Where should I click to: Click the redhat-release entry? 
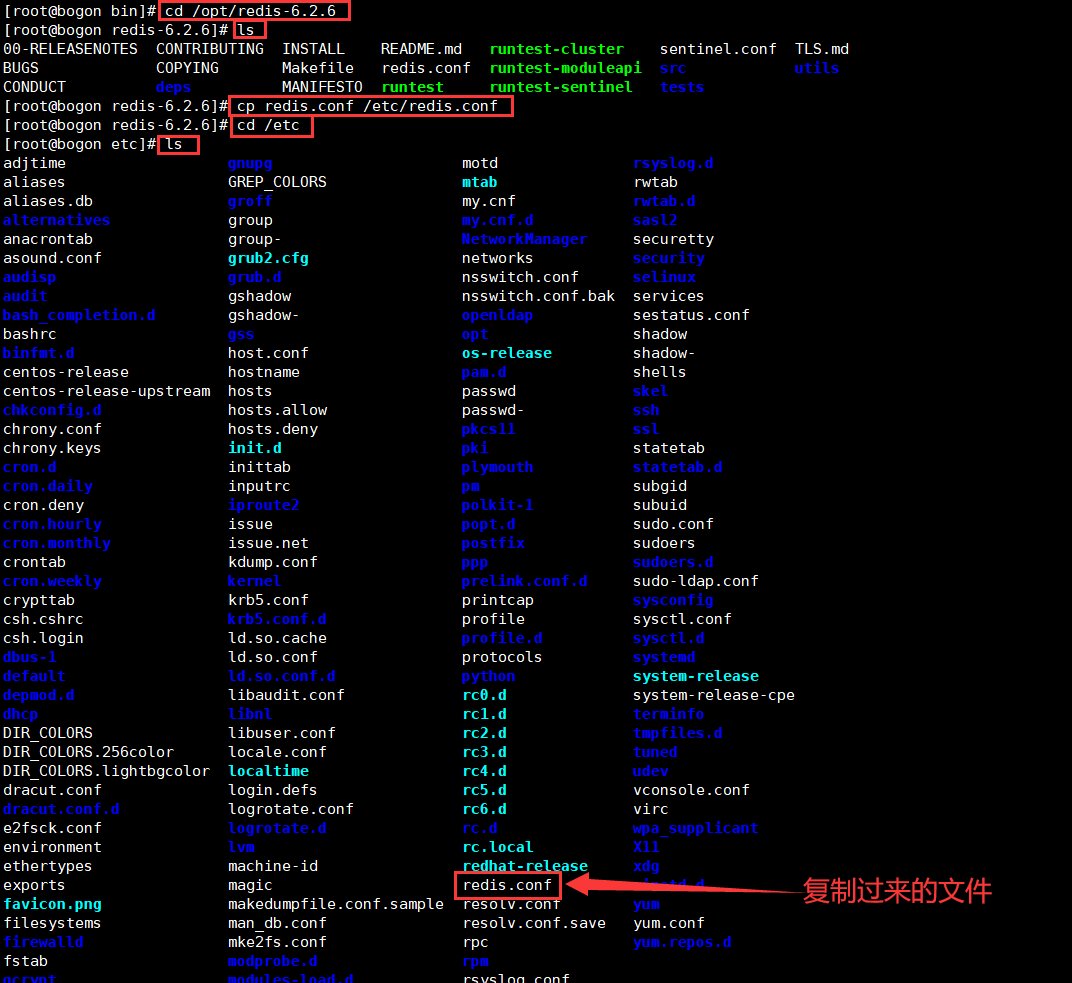click(525, 866)
